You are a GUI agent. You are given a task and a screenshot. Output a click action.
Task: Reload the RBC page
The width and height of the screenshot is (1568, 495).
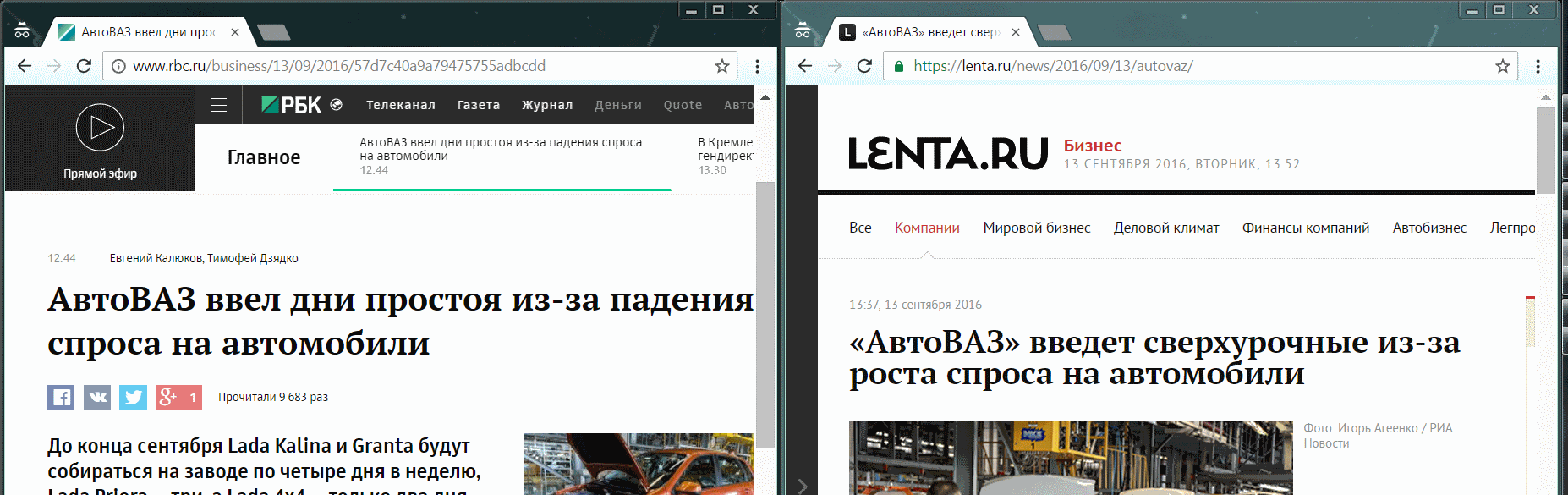[84, 66]
